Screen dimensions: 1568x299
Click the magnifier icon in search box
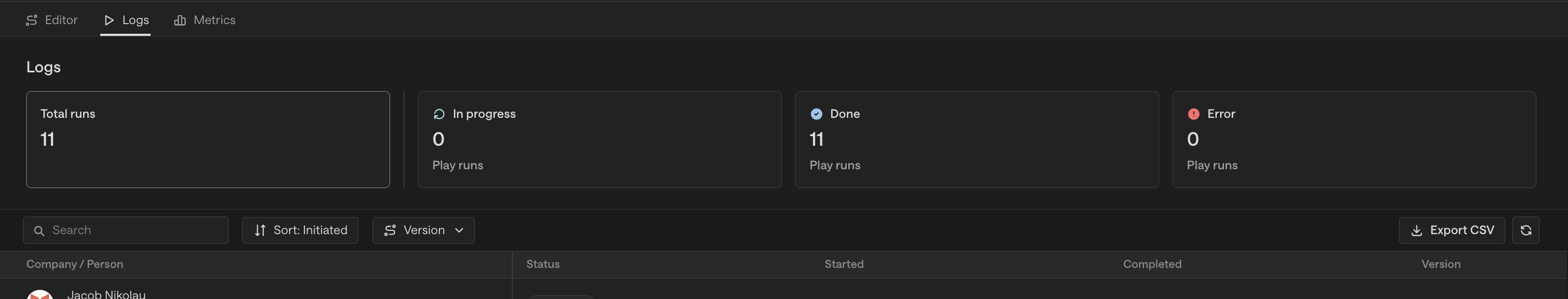tap(39, 231)
